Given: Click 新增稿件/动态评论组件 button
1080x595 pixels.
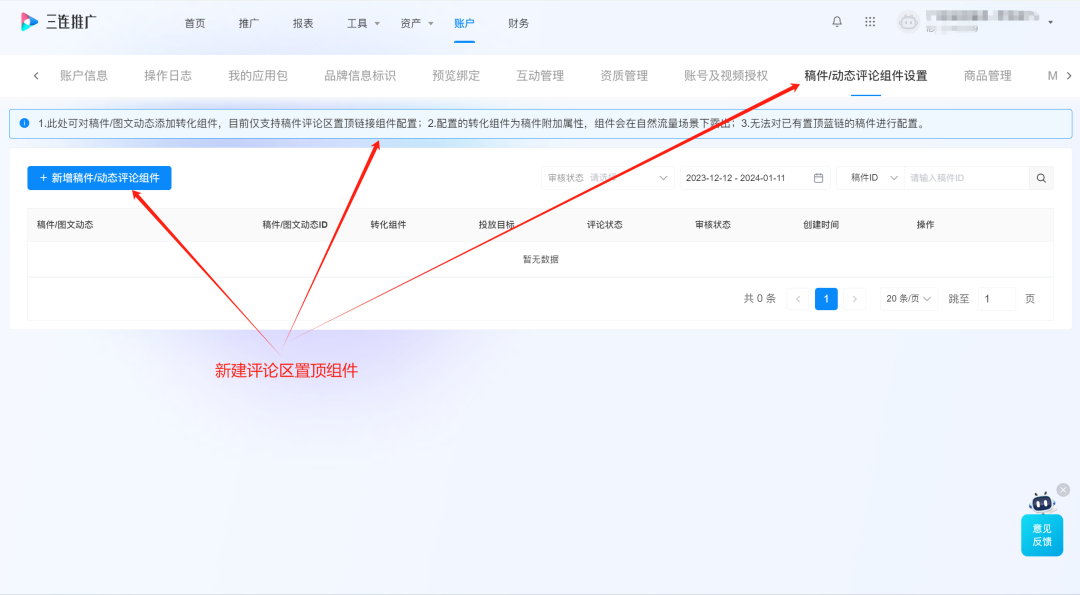Looking at the screenshot, I should tap(99, 178).
